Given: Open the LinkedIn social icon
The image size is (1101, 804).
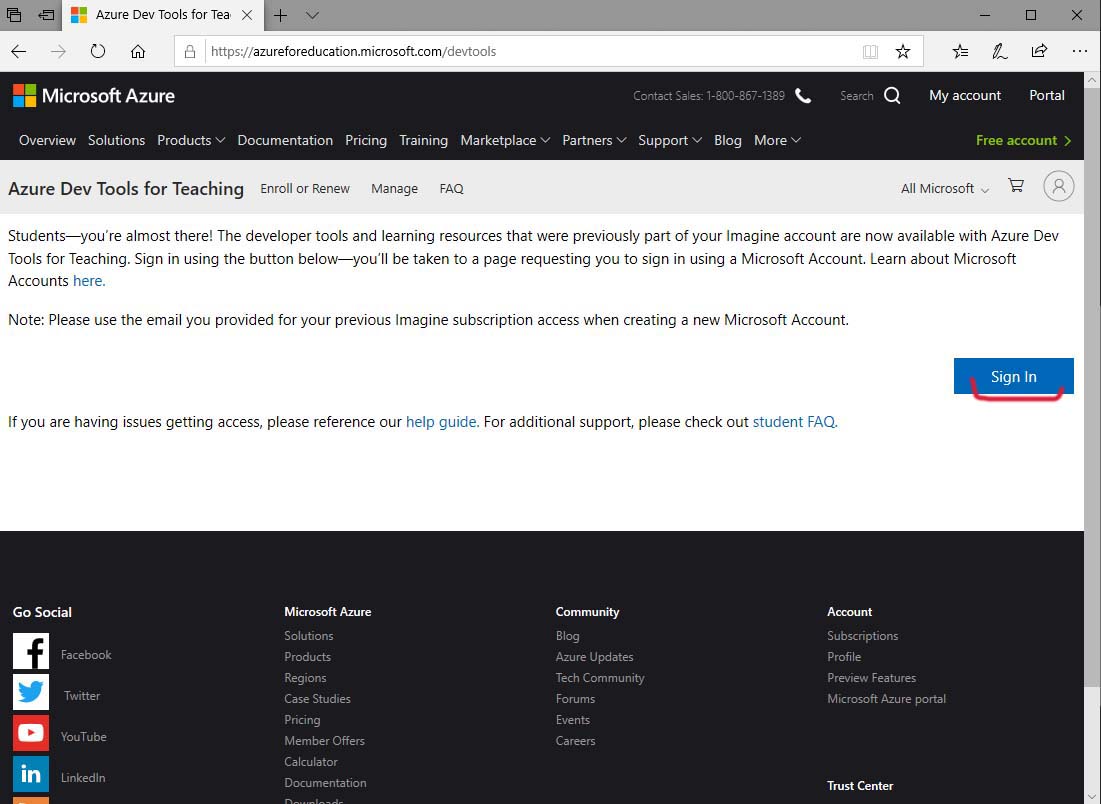Looking at the screenshot, I should click(31, 774).
